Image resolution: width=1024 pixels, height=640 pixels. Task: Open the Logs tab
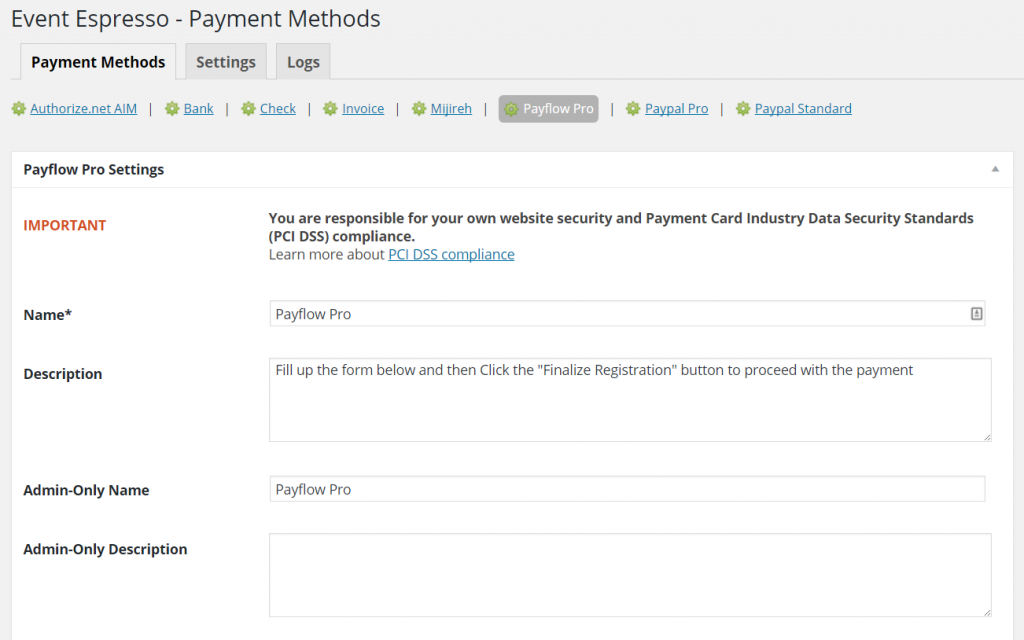click(x=303, y=62)
